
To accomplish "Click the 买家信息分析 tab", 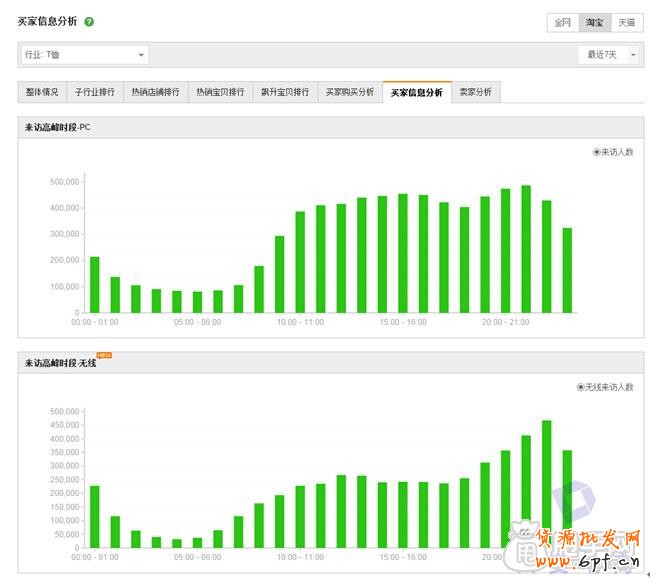I will click(416, 92).
